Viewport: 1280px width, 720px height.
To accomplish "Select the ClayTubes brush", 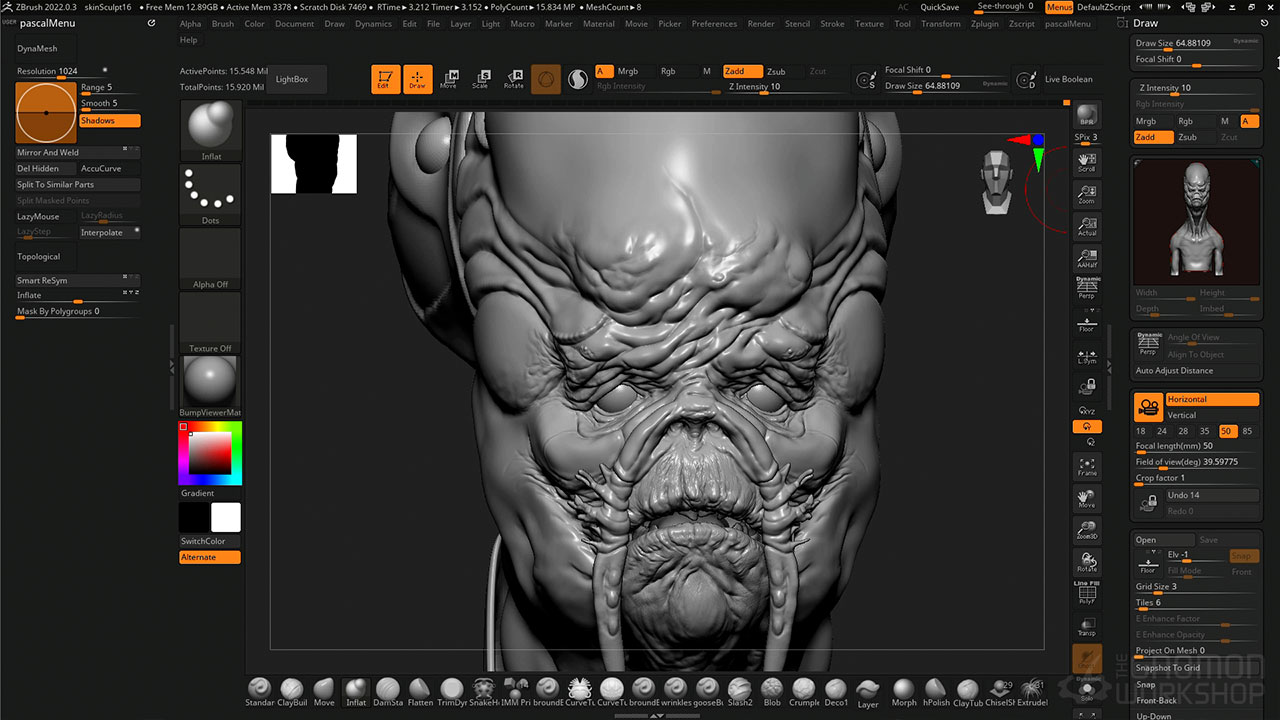I will [x=968, y=692].
